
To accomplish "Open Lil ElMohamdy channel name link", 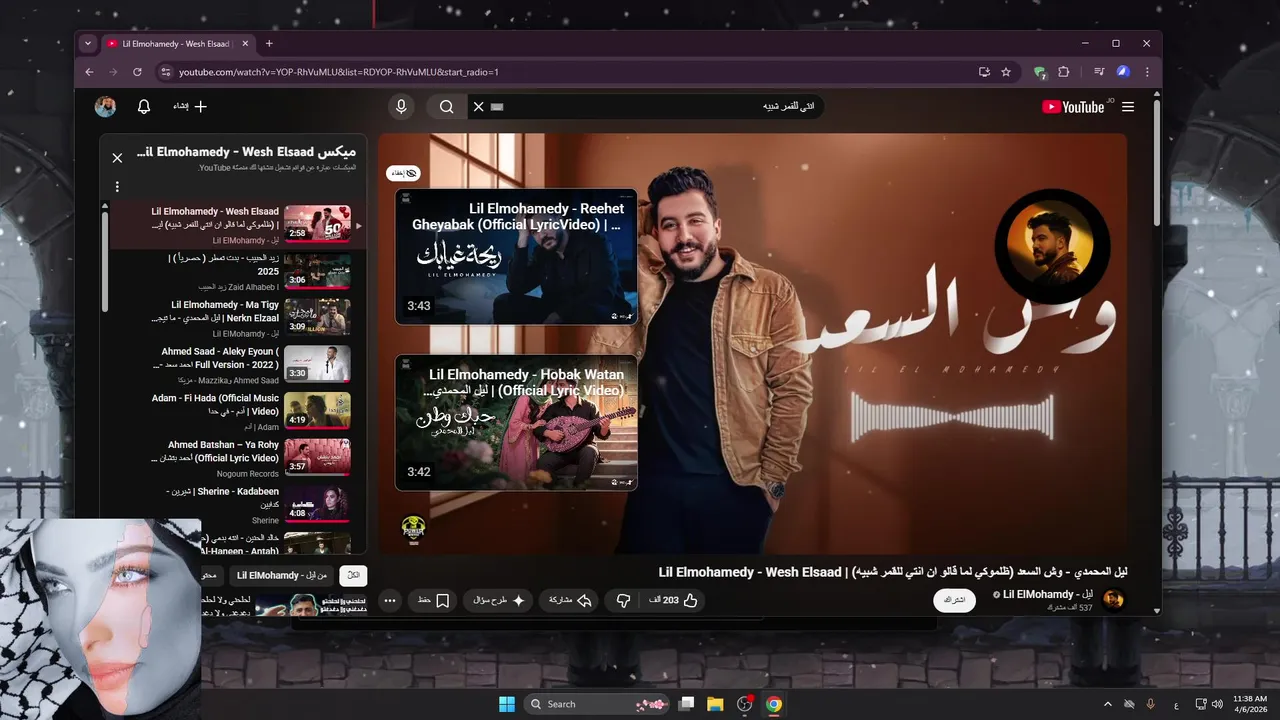I will pyautogui.click(x=1046, y=594).
